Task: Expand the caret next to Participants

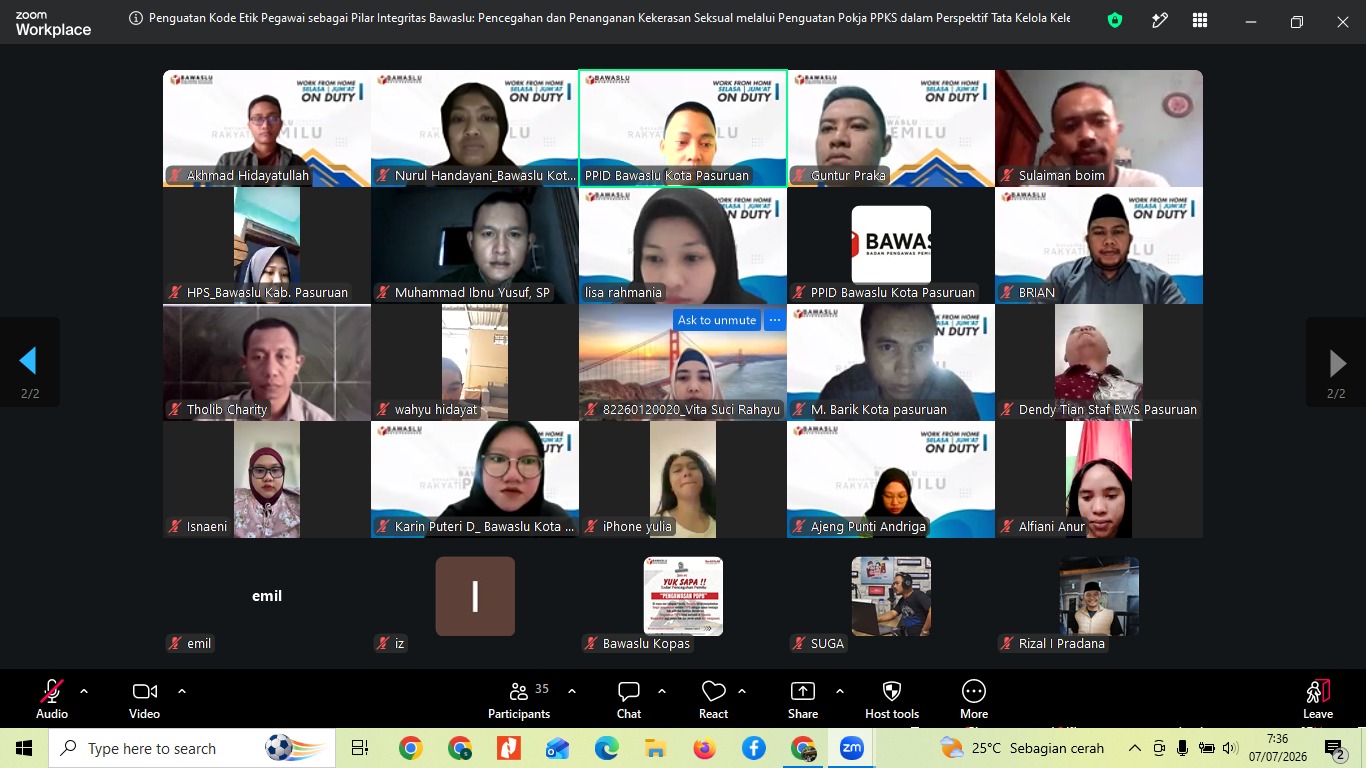Action: click(572, 691)
